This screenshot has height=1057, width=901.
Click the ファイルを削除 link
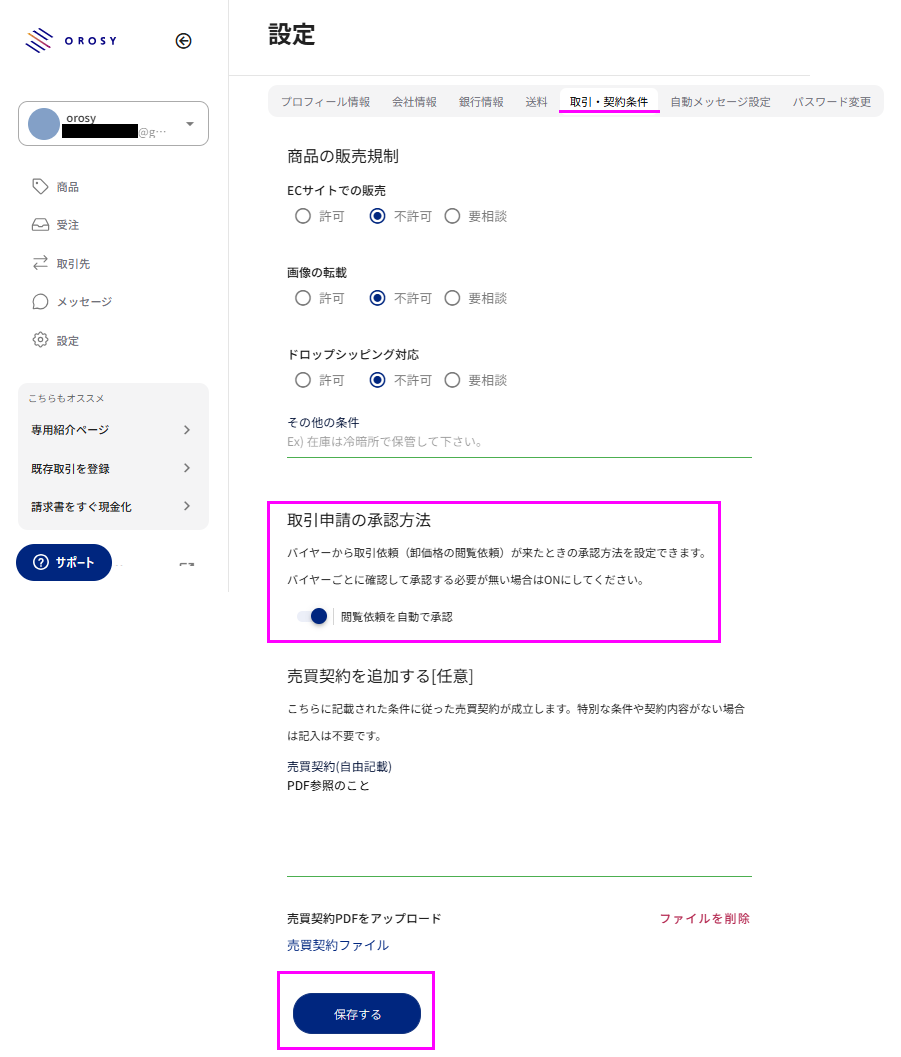(x=704, y=918)
